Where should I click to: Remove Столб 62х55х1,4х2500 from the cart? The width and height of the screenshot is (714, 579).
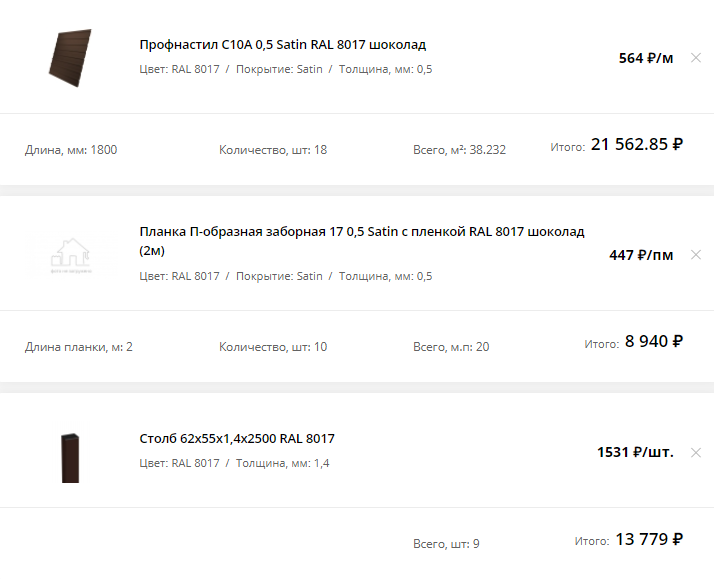[x=696, y=452]
